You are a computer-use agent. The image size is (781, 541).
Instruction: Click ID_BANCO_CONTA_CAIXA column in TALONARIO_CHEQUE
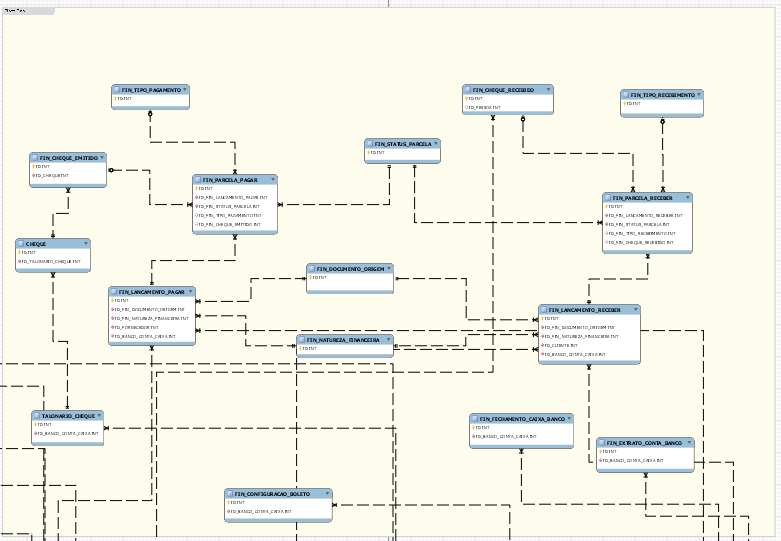pos(68,433)
